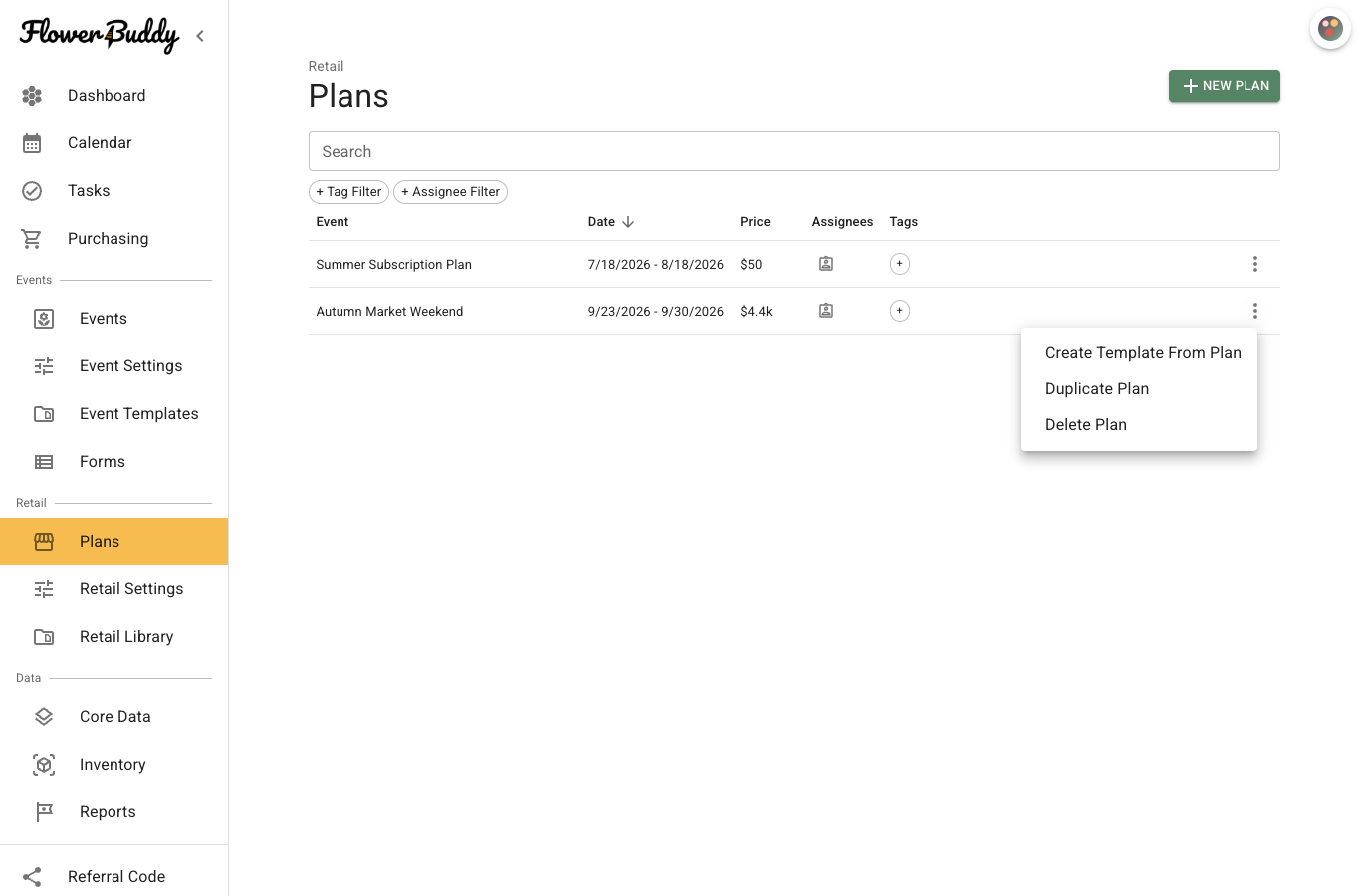Click the Plans storefront icon

tap(44, 542)
